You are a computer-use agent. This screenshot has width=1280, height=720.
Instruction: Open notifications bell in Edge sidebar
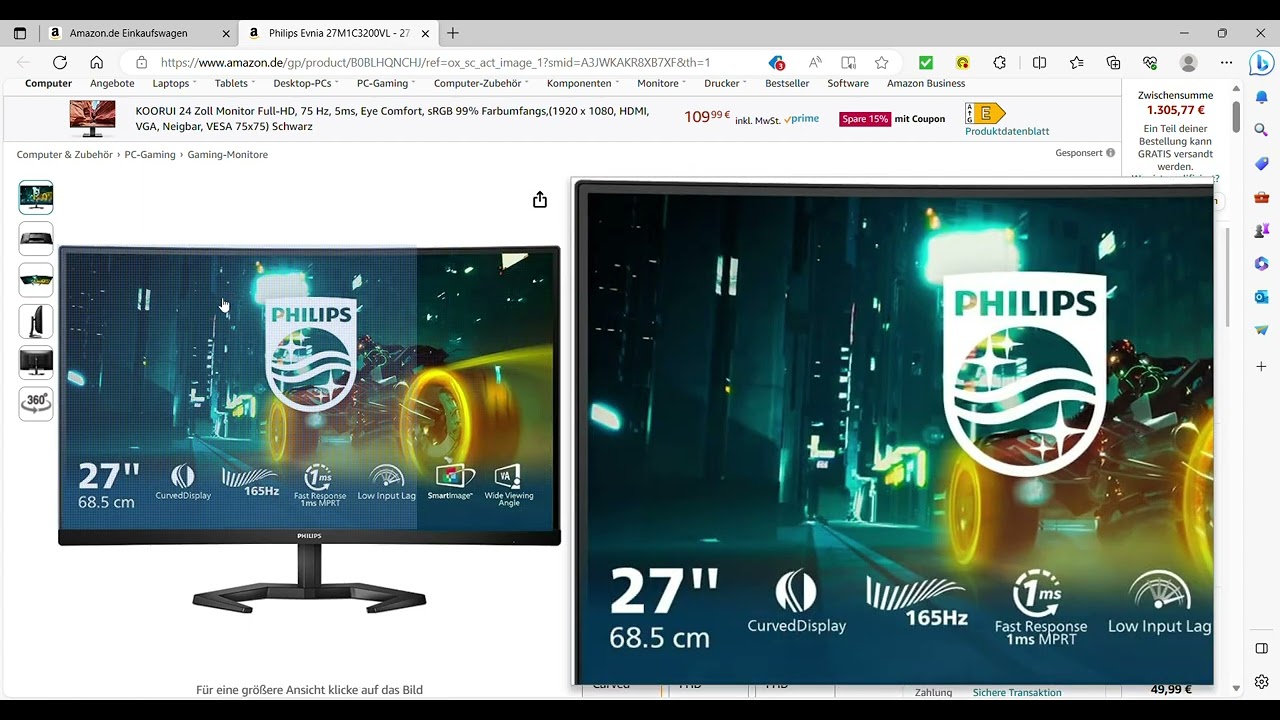[1262, 97]
